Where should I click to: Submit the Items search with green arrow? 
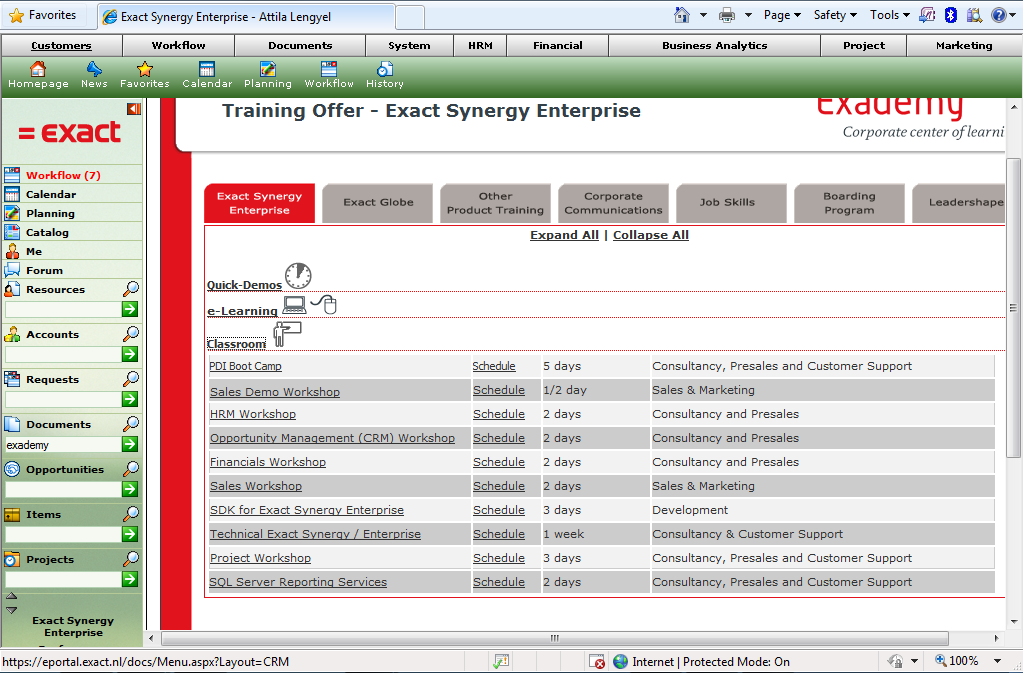tap(130, 534)
